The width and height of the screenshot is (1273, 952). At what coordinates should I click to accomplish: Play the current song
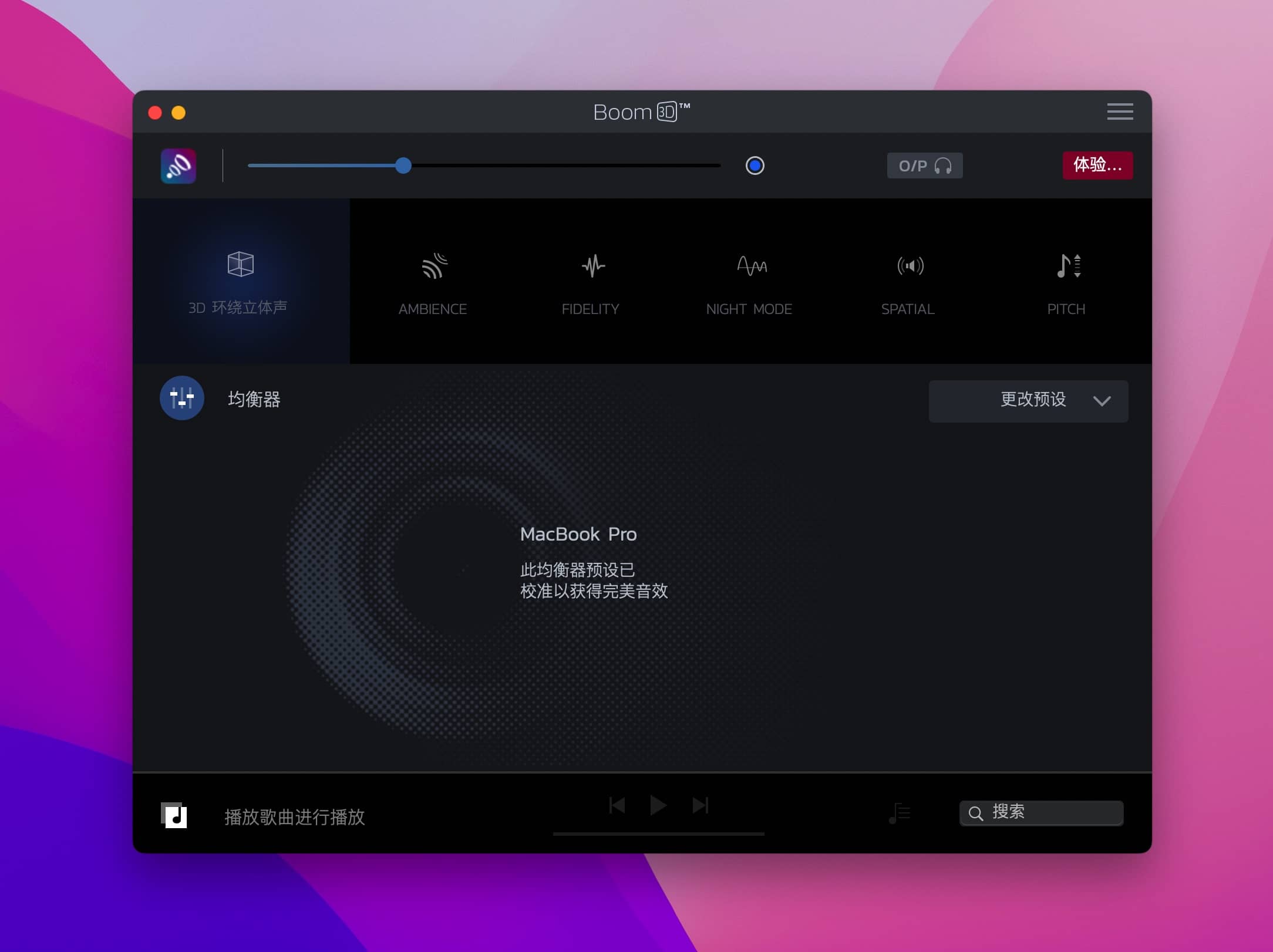pyautogui.click(x=658, y=805)
